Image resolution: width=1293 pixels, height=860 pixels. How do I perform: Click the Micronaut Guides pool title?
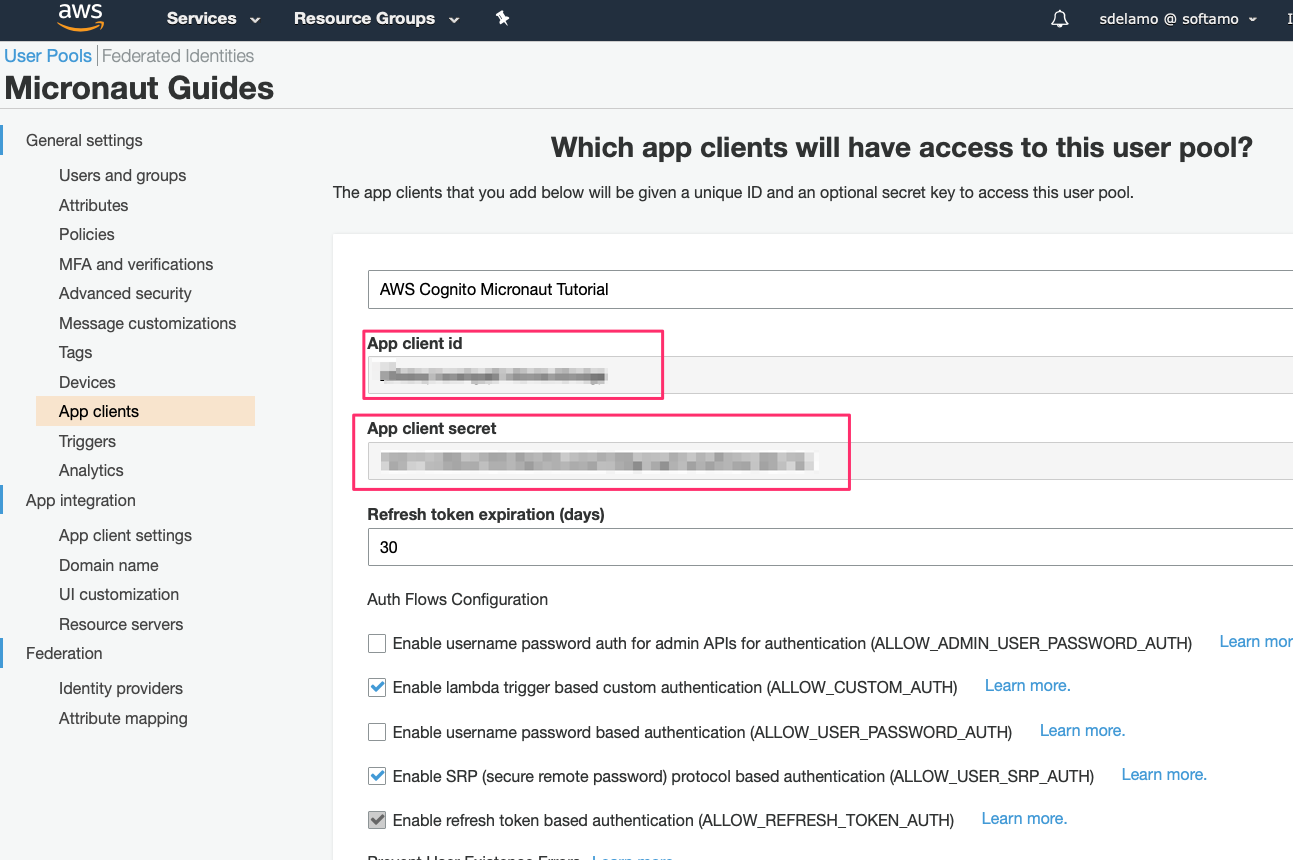pos(139,88)
